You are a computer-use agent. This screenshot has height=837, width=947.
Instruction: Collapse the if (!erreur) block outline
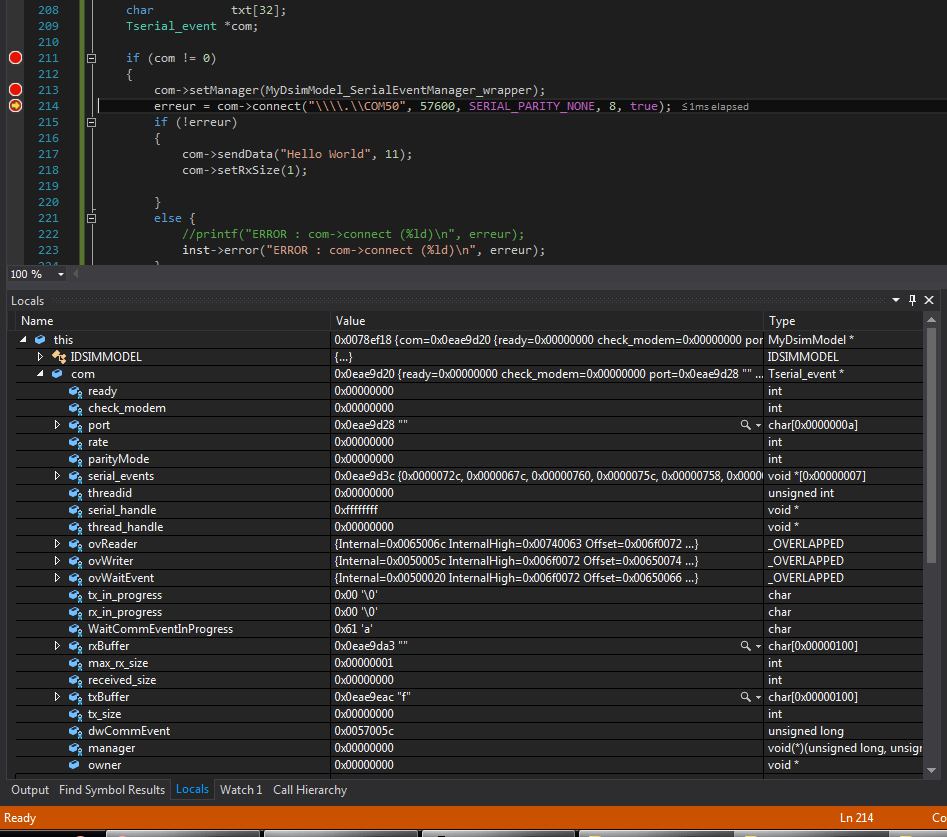point(91,122)
